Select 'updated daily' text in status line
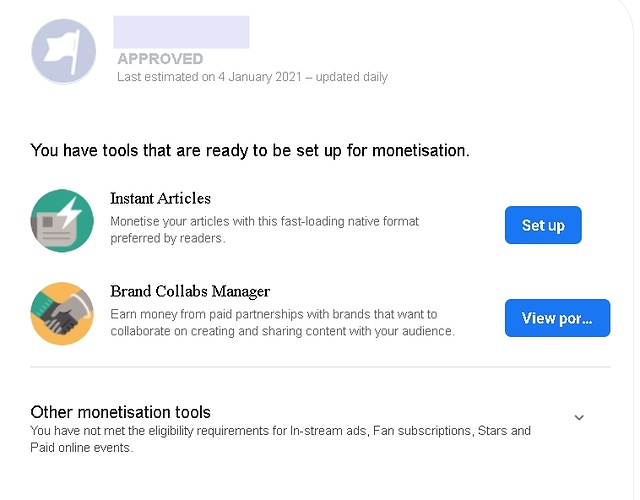The height and width of the screenshot is (500, 640). 351,77
